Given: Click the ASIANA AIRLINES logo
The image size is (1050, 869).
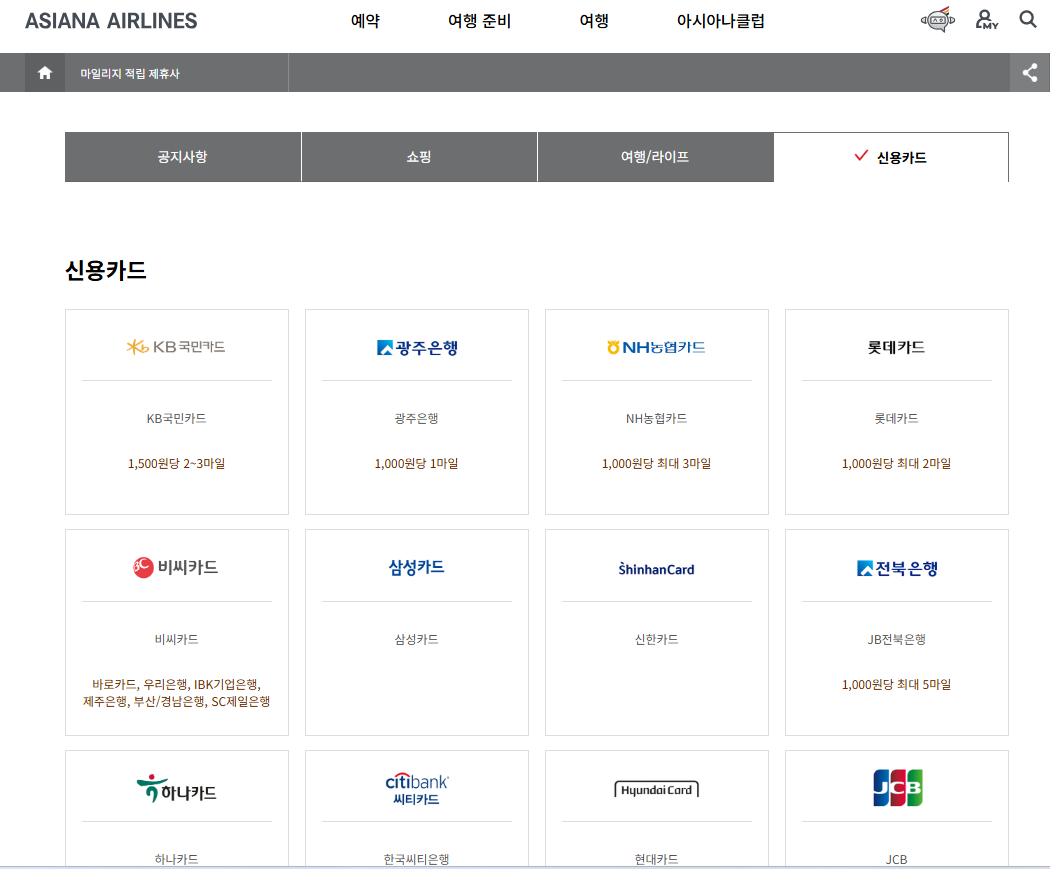Looking at the screenshot, I should click(111, 21).
